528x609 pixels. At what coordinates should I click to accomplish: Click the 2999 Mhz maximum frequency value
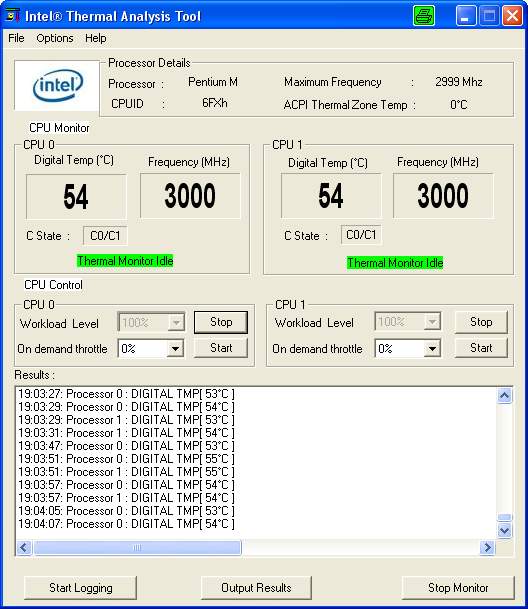click(458, 82)
